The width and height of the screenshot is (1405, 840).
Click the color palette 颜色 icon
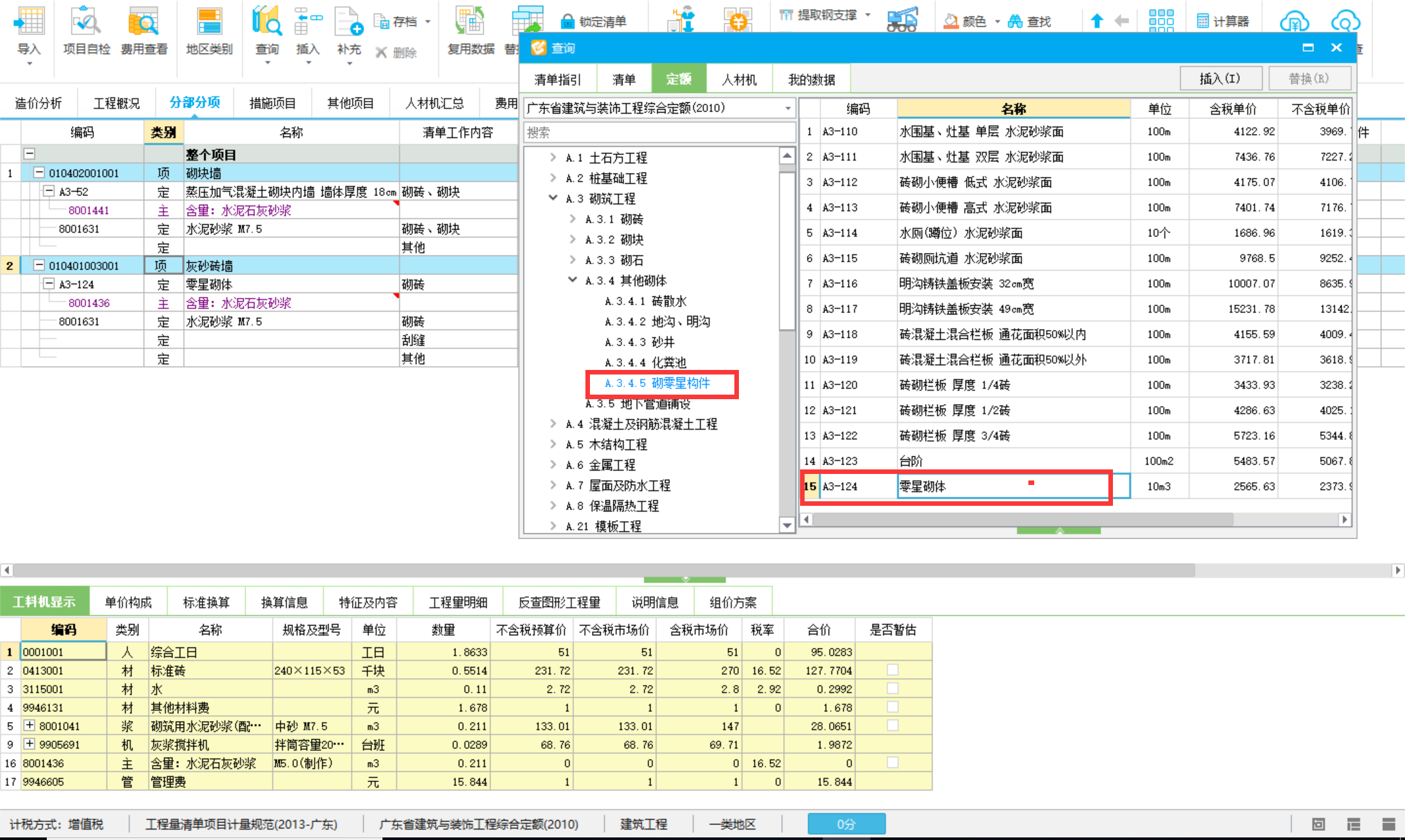pos(951,21)
